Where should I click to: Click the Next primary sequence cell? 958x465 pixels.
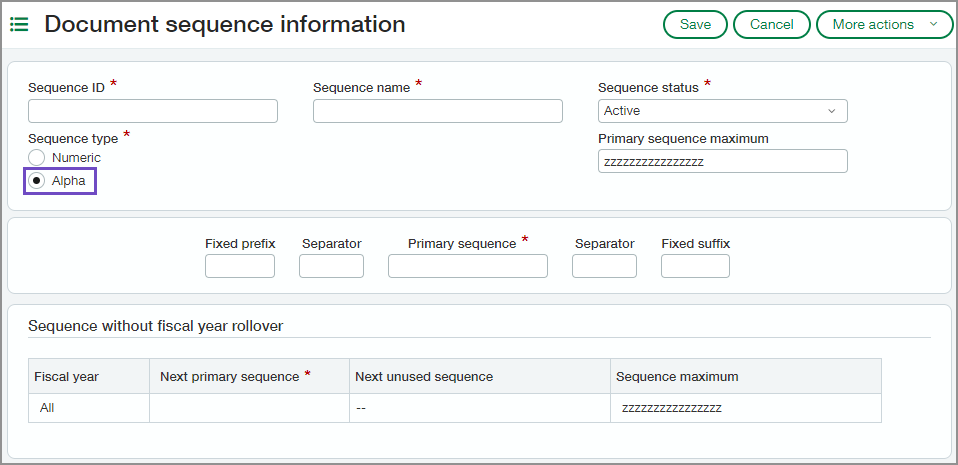tap(249, 408)
